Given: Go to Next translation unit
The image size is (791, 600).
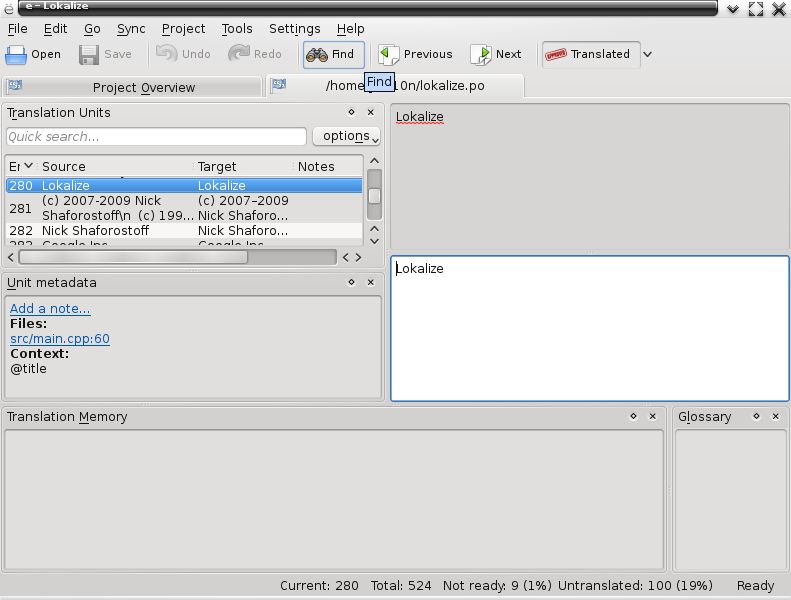Looking at the screenshot, I should [495, 54].
